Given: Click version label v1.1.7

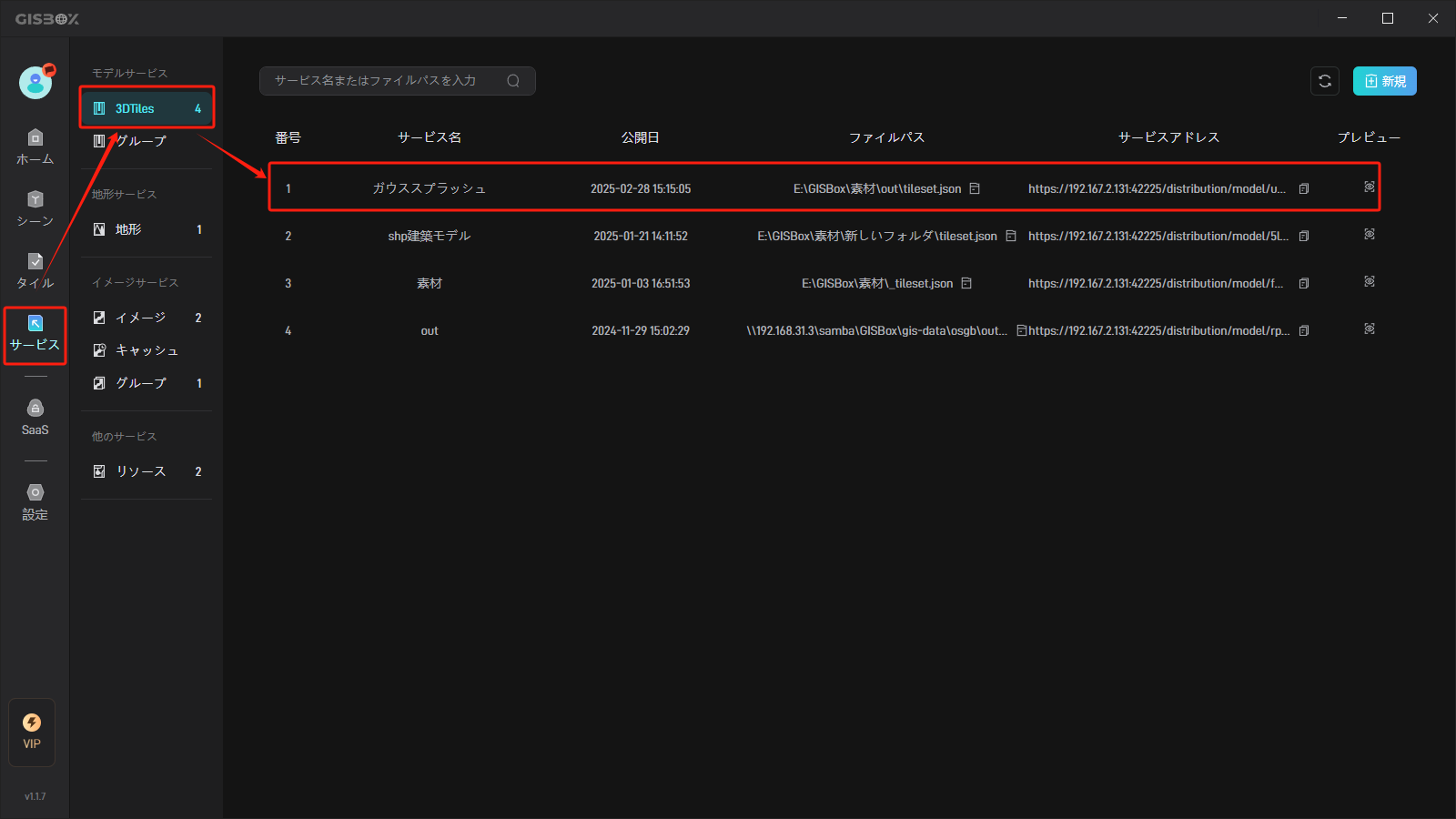Looking at the screenshot, I should (x=35, y=796).
